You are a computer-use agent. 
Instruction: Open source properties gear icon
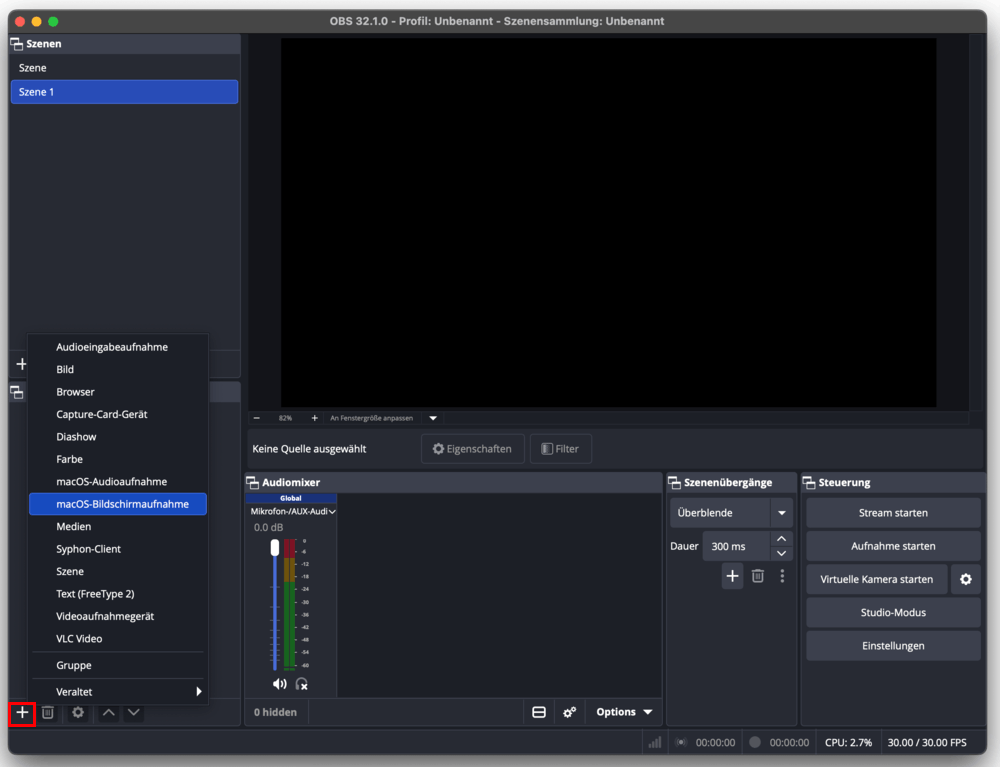pos(78,713)
